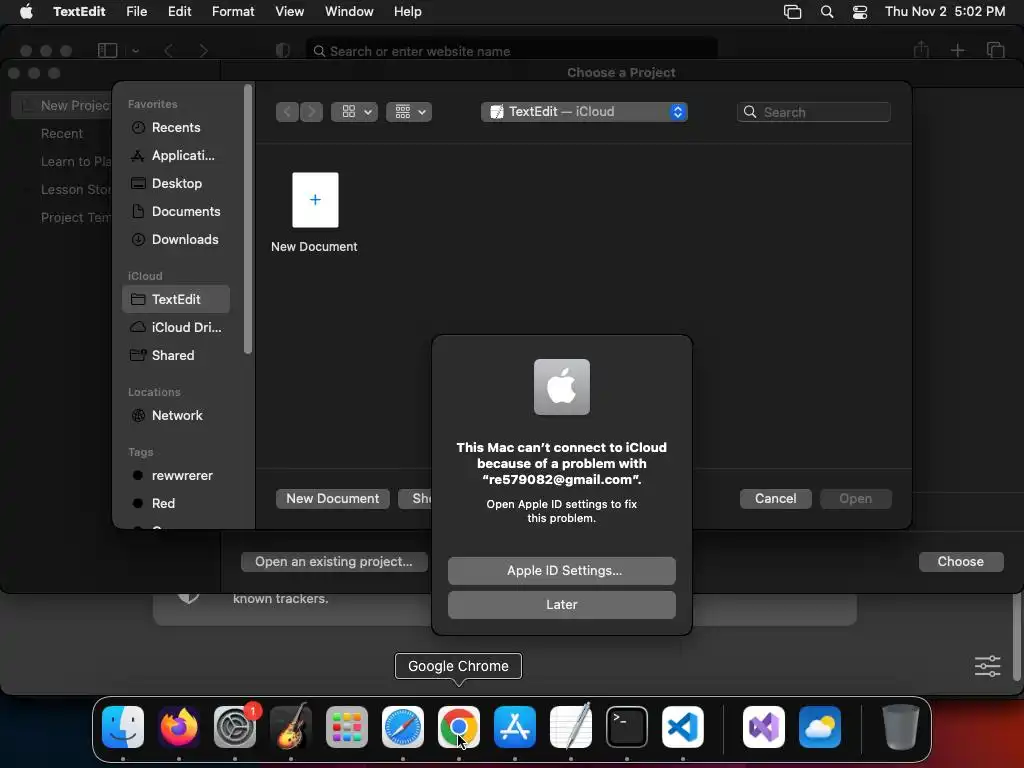Click the New Document button
Screen dimensions: 1024x768
[x=332, y=499]
